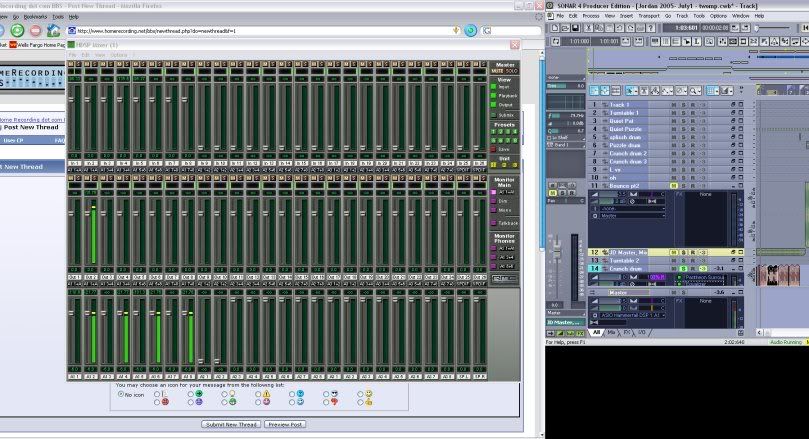Open Bounce pt2 input '-none-' dropdown
The width and height of the screenshot is (809, 439).
pyautogui.click(x=633, y=208)
